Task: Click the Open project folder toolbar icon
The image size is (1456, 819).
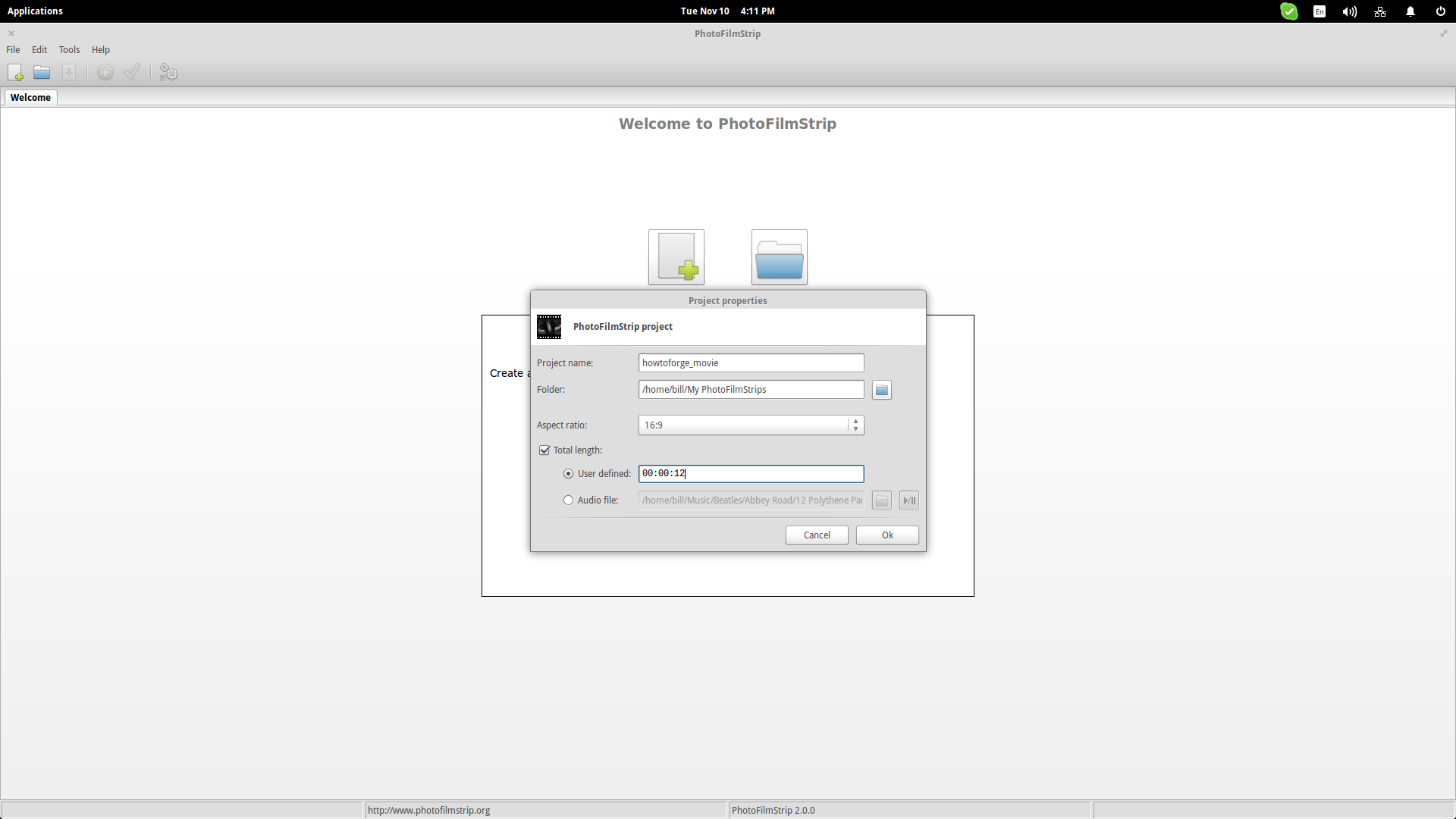Action: click(x=42, y=72)
